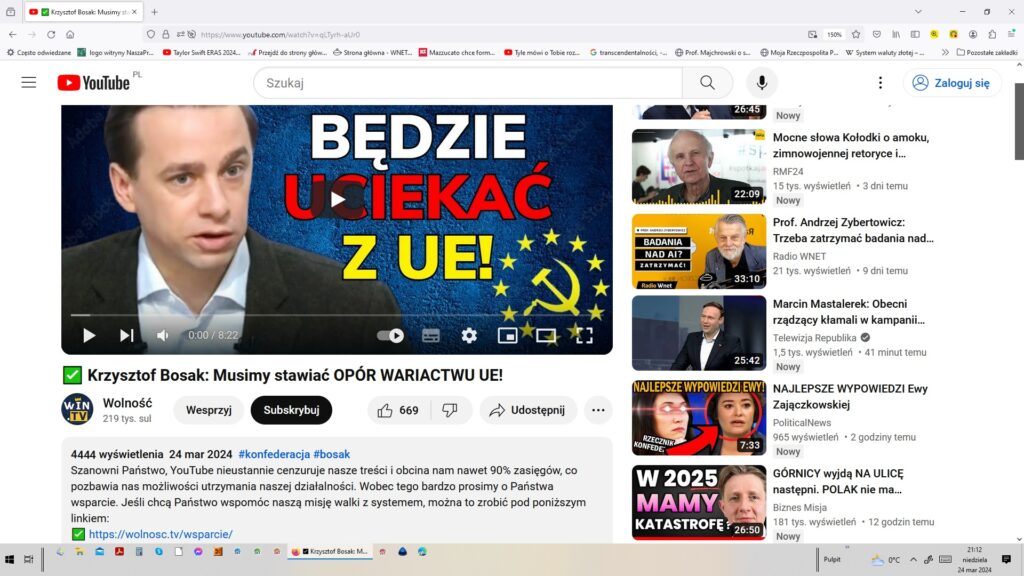Open the Telewizja Republika channel name
1024x576 pixels.
(814, 338)
